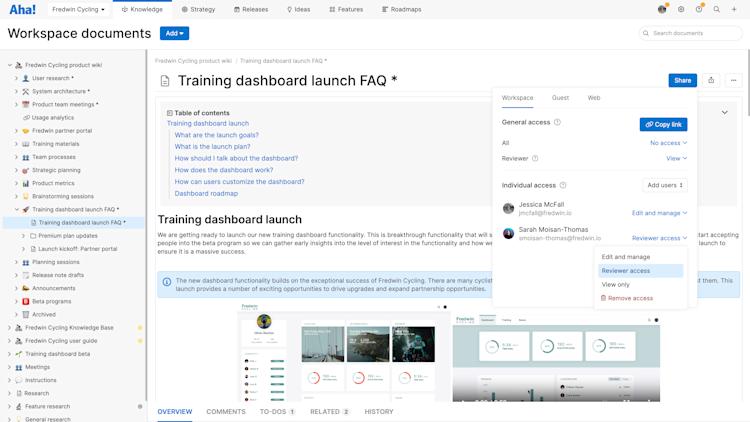This screenshot has height=422, width=750.
Task: Select the Training dashboard beta item
Action: [57, 354]
